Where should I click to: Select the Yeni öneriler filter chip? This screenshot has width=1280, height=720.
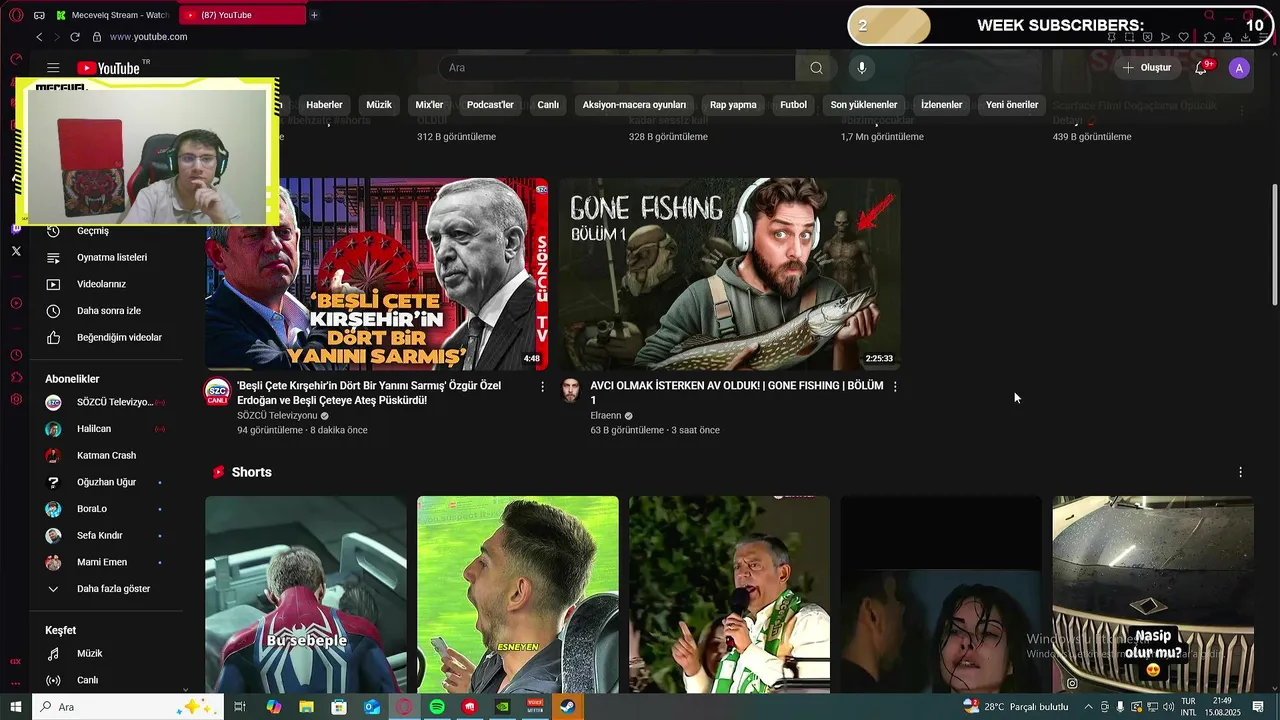tap(1012, 105)
